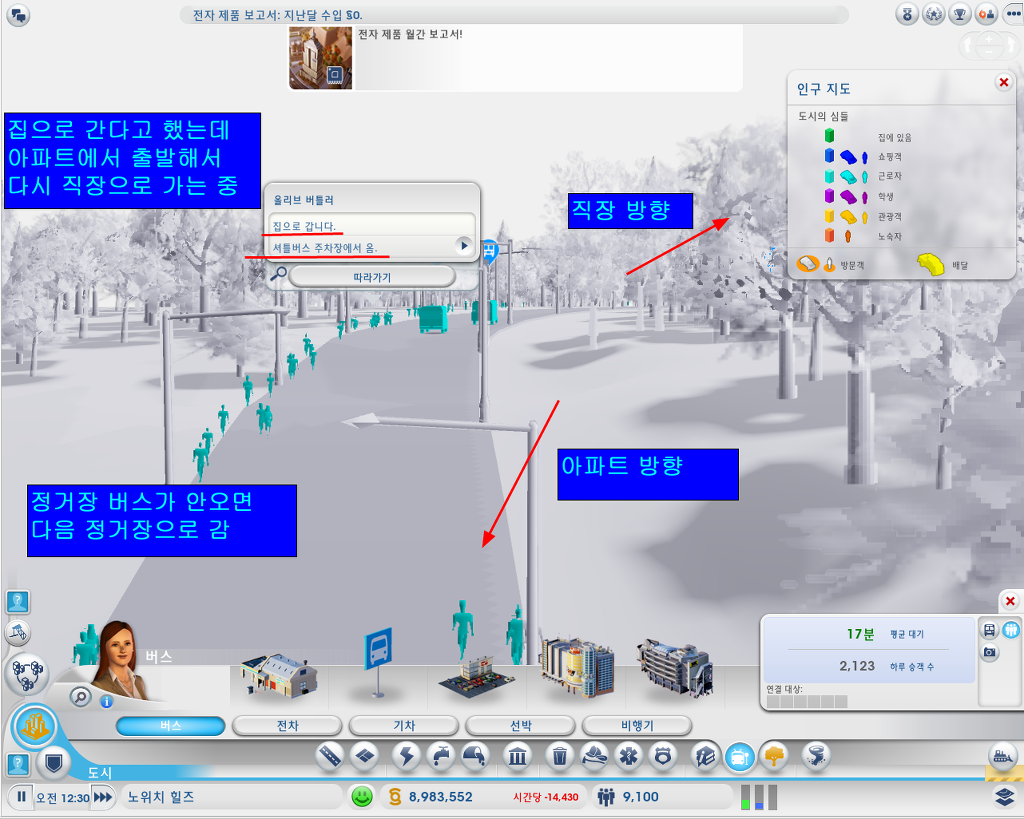Select the 관광객 legend label
1024x819 pixels.
tap(889, 216)
